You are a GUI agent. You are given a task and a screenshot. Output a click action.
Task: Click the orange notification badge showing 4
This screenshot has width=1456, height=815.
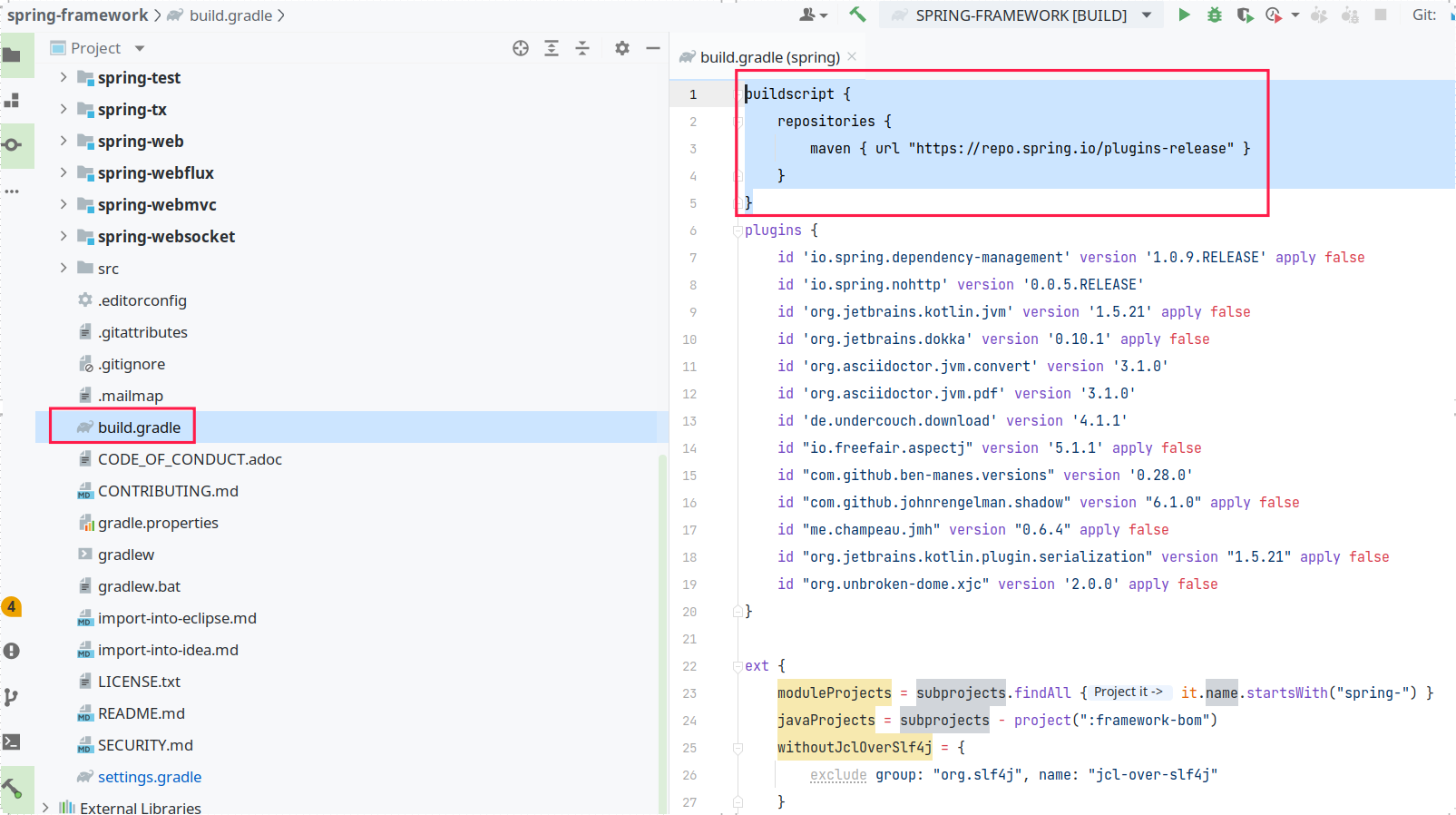12,606
